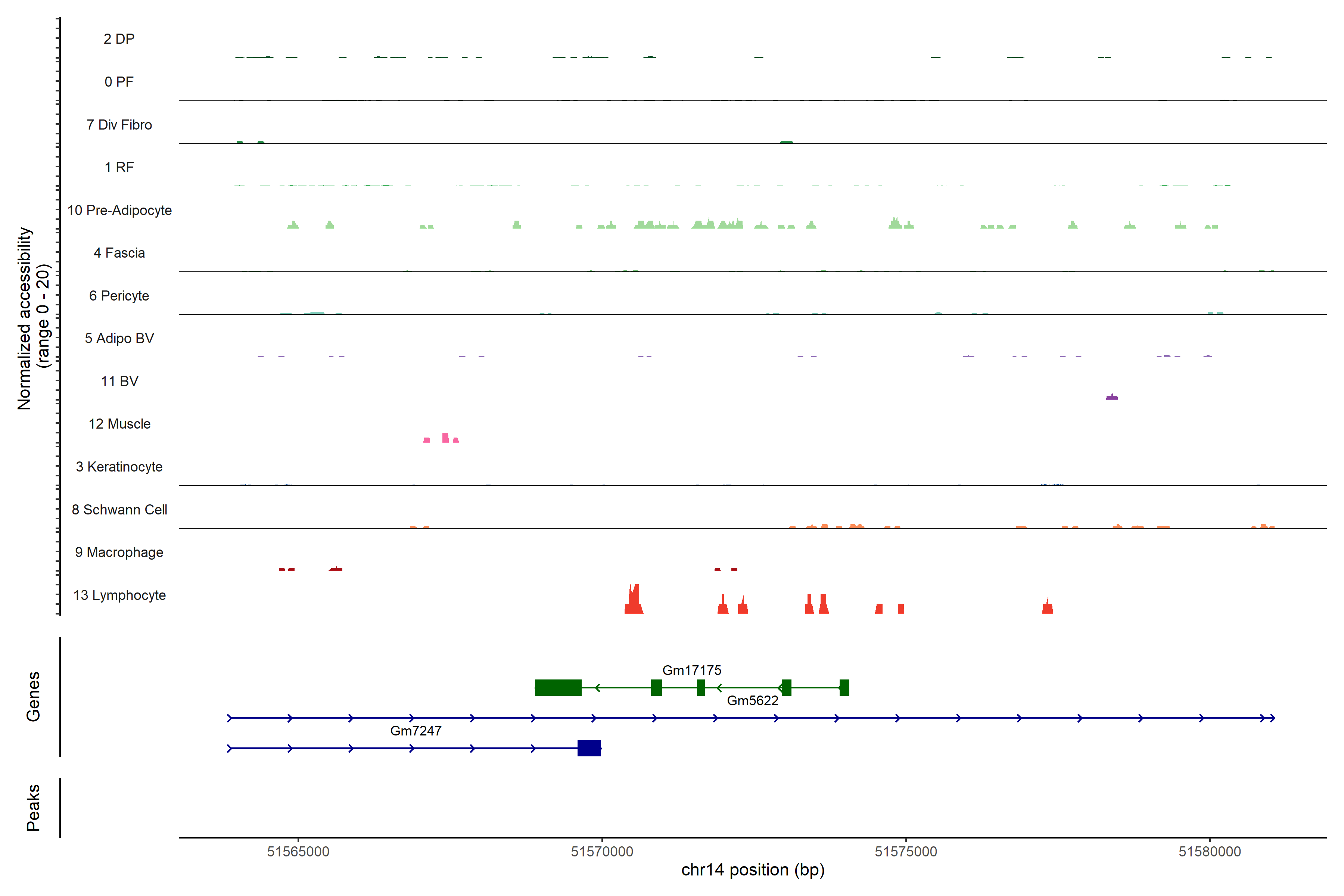The width and height of the screenshot is (1344, 896).
Task: Click the purple 11 BV peak
Action: [1111, 396]
